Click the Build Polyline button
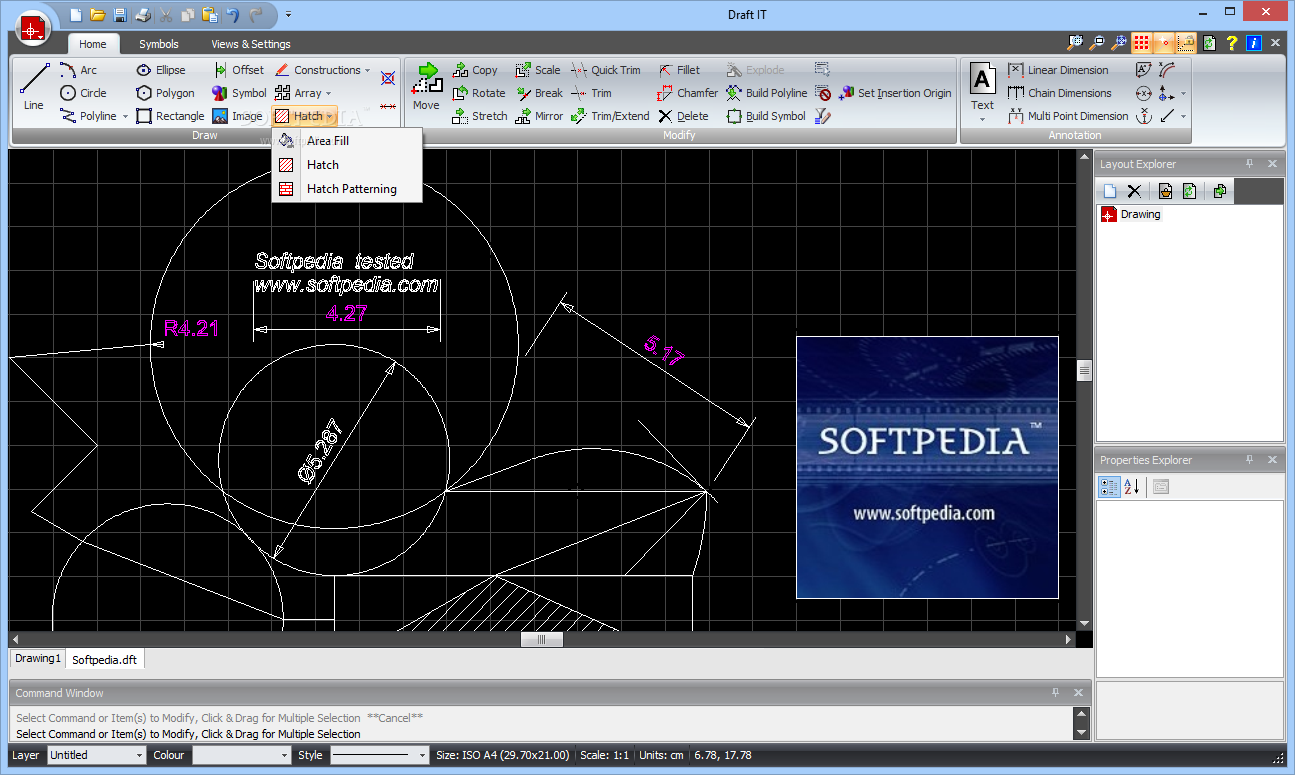1295x775 pixels. [766, 93]
